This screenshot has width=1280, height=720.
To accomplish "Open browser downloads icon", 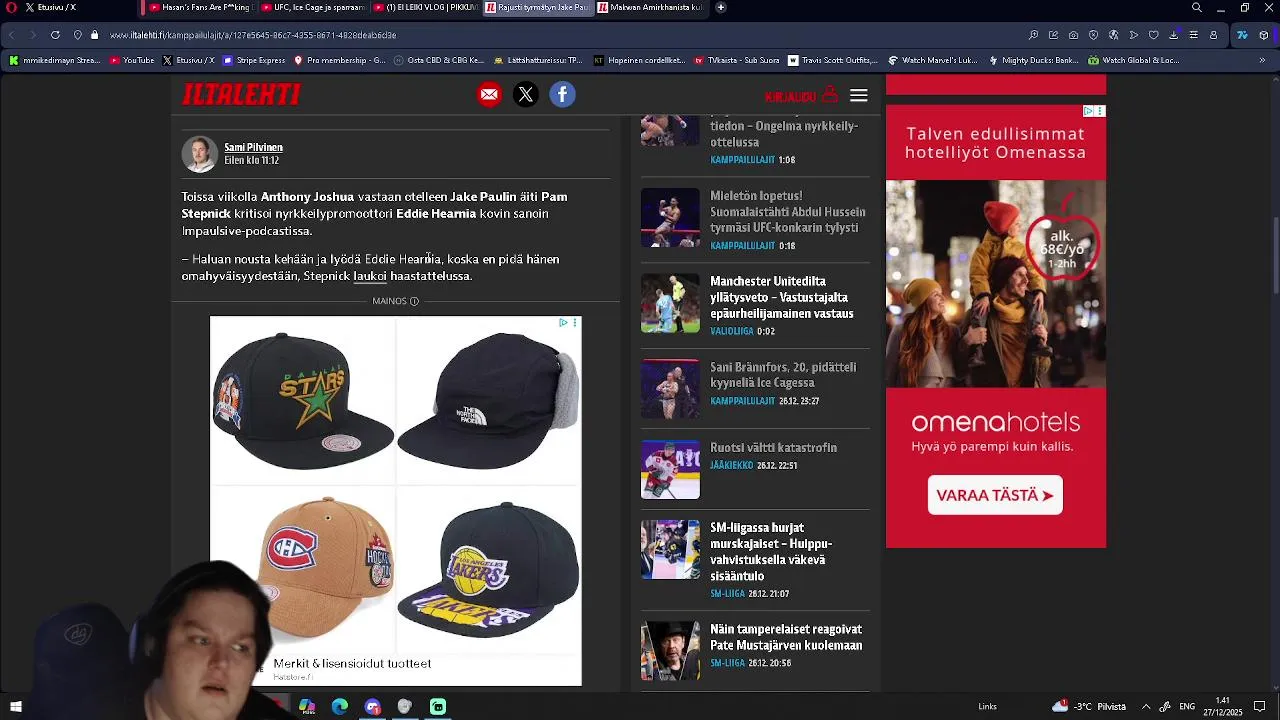I will (x=1173, y=35).
